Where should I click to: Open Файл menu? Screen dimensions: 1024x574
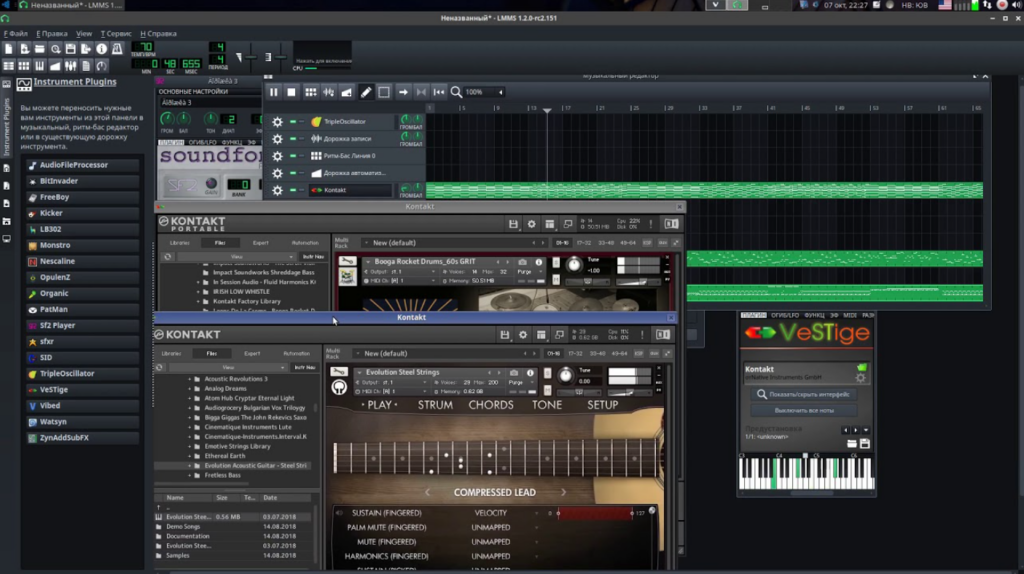(x=16, y=33)
